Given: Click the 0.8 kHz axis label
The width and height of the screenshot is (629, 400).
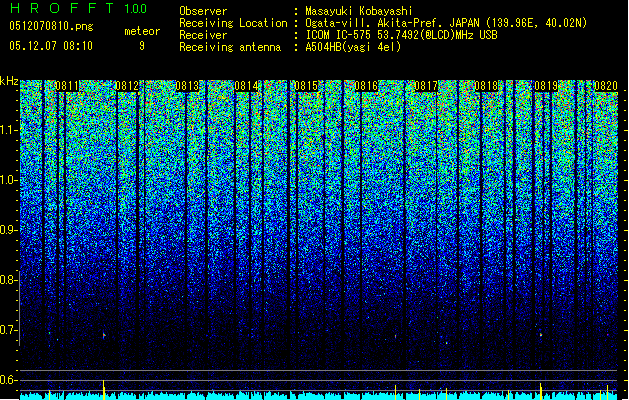Looking at the screenshot, I should (8, 280).
